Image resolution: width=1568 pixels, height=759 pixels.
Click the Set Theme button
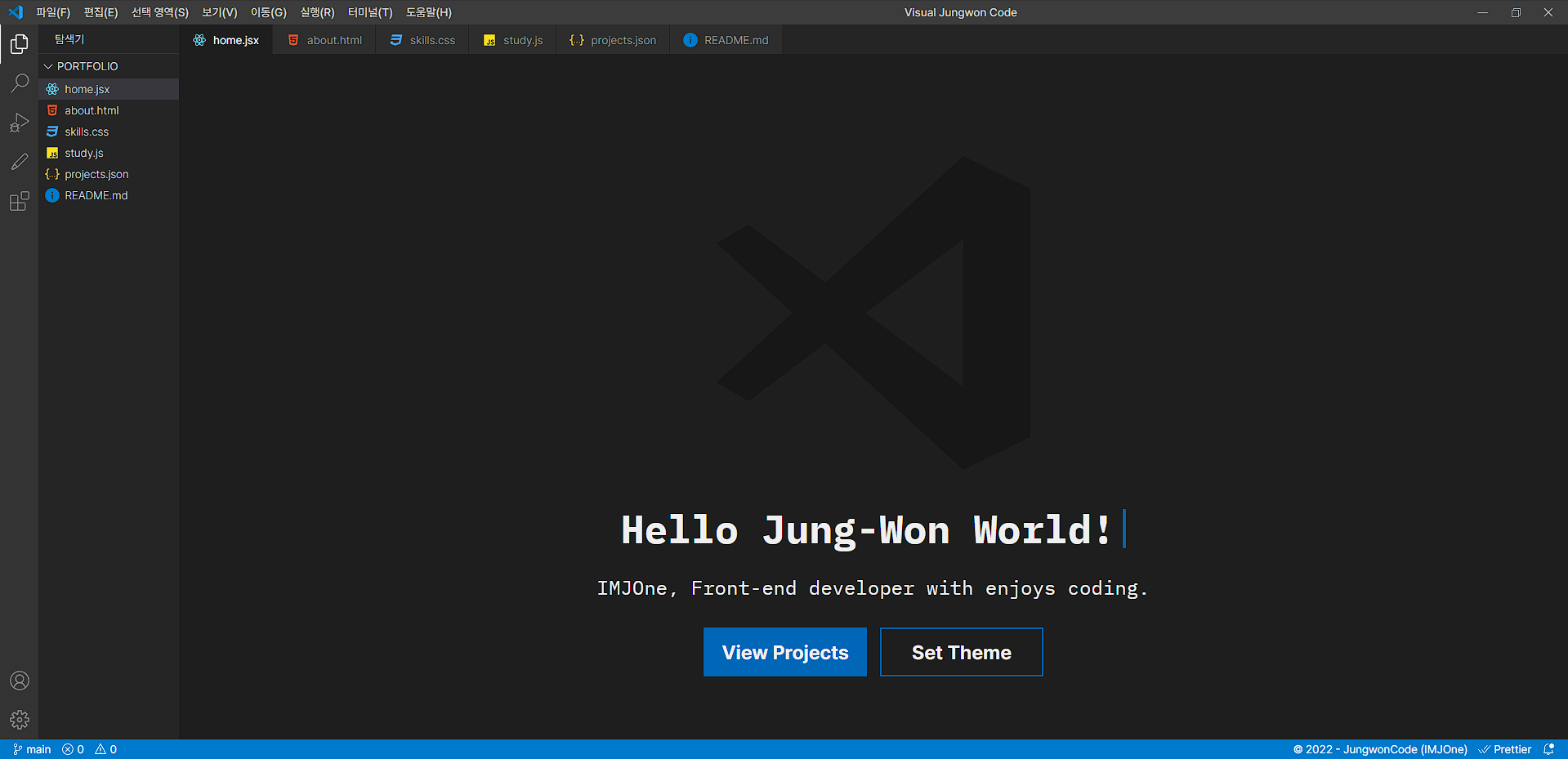961,651
